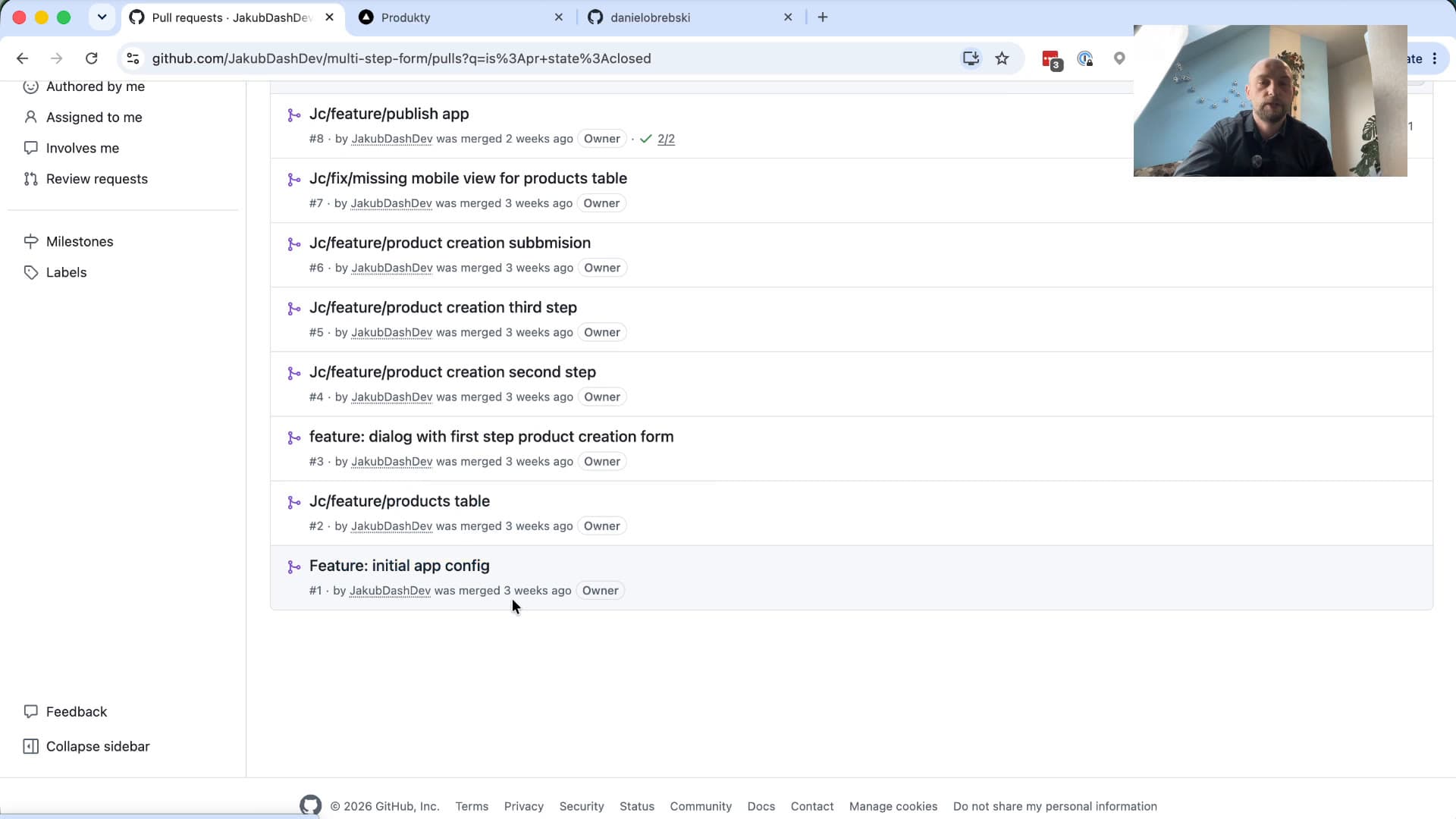Click the Owner badge on PR #5
1456x819 pixels.
602,332
